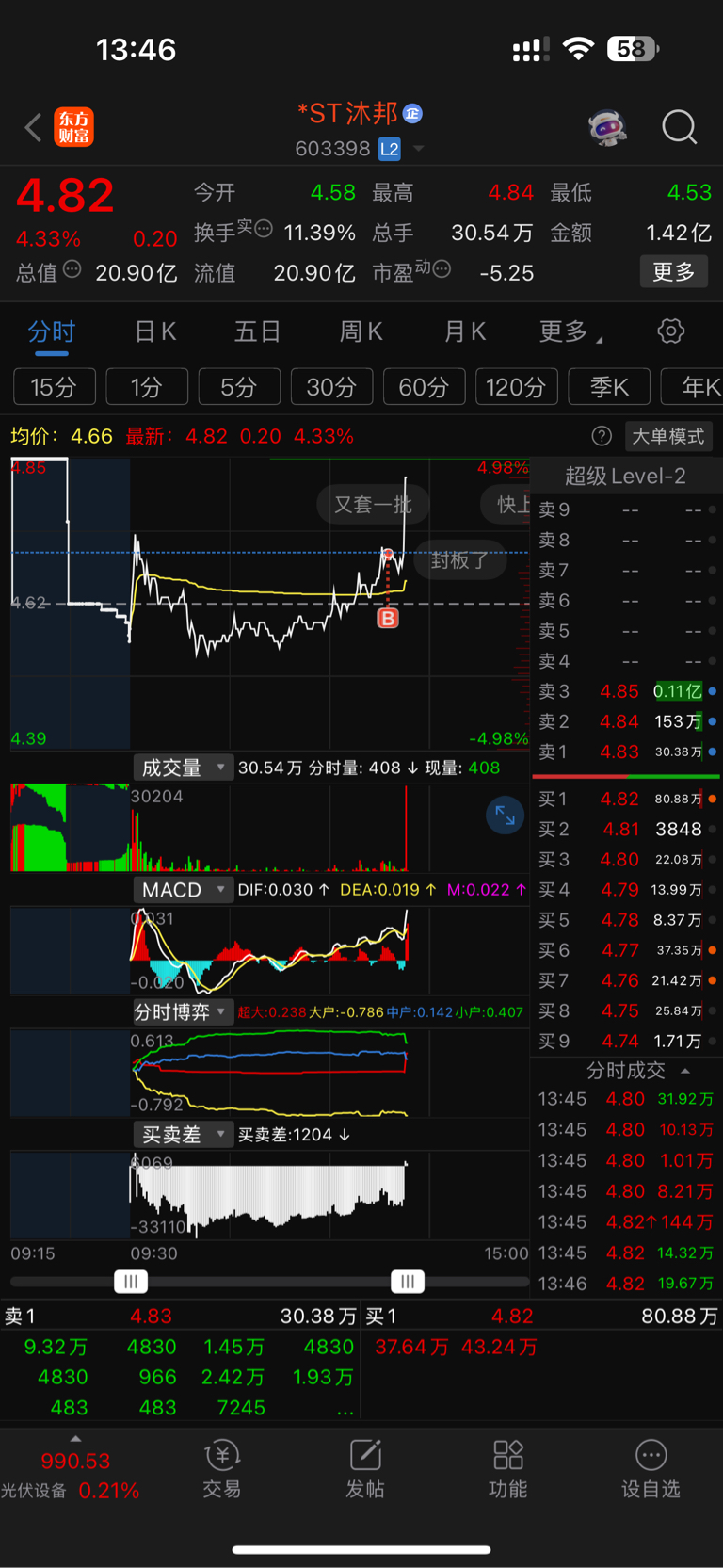Switch to the 分时 tab
The width and height of the screenshot is (723, 1568).
(52, 331)
